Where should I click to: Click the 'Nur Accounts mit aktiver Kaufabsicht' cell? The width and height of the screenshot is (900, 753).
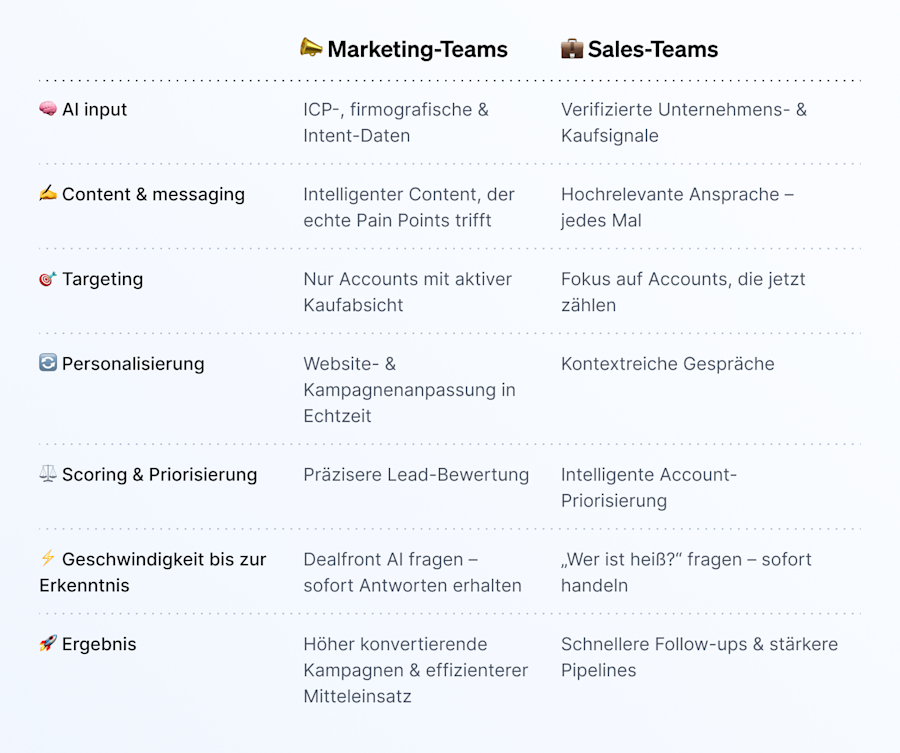click(x=407, y=292)
